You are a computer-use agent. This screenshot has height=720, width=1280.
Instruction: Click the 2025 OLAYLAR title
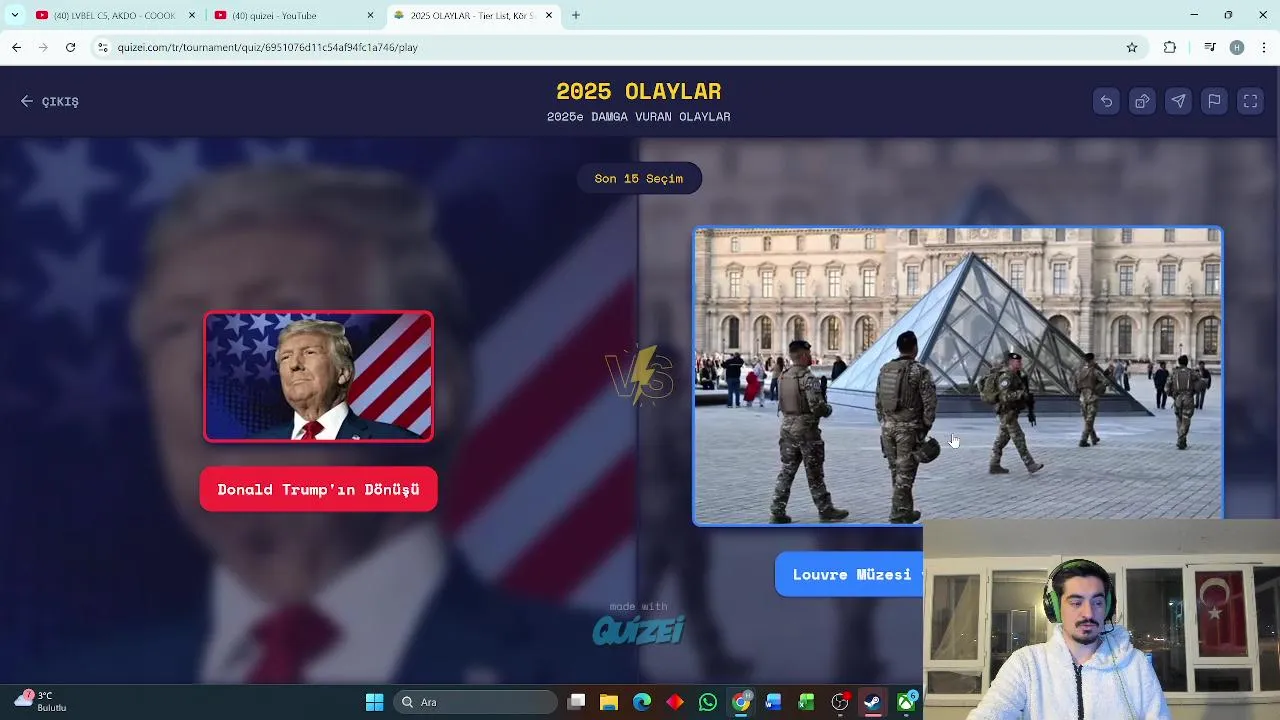(x=638, y=91)
